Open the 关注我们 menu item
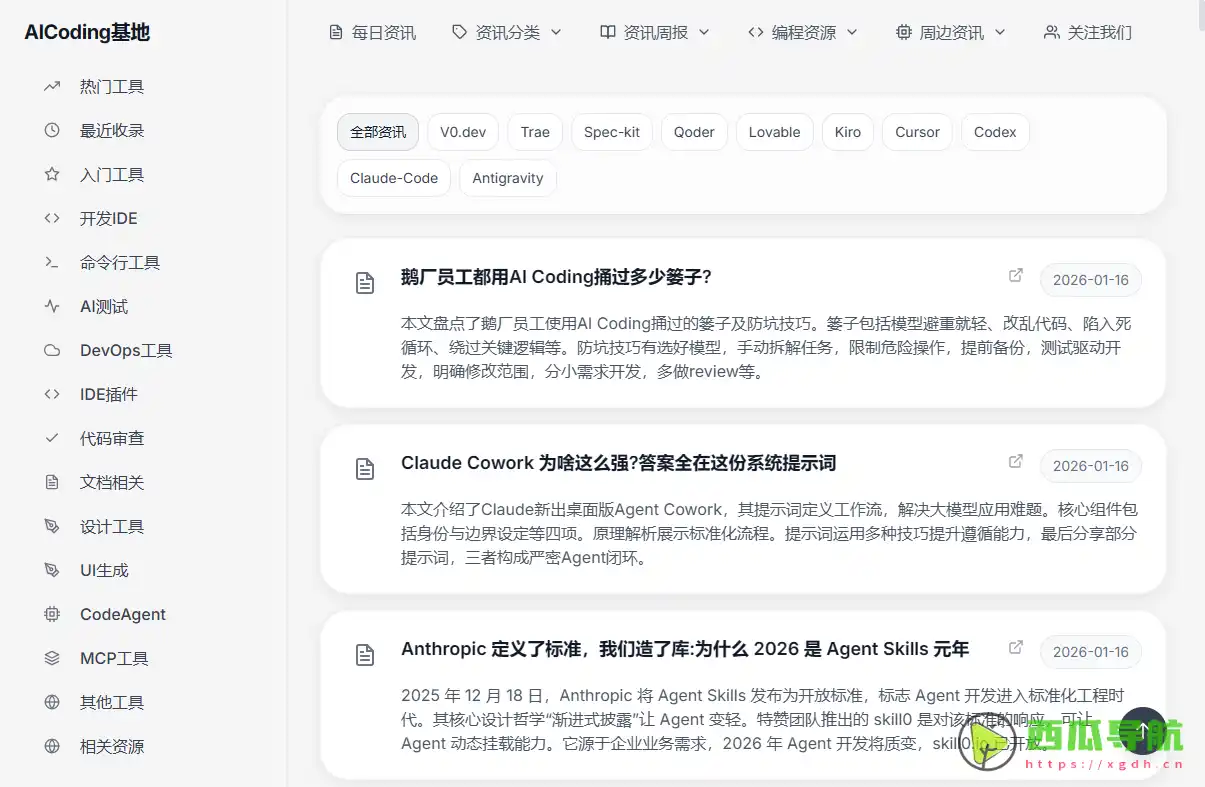Screen dimensions: 1205x787 click(1087, 32)
